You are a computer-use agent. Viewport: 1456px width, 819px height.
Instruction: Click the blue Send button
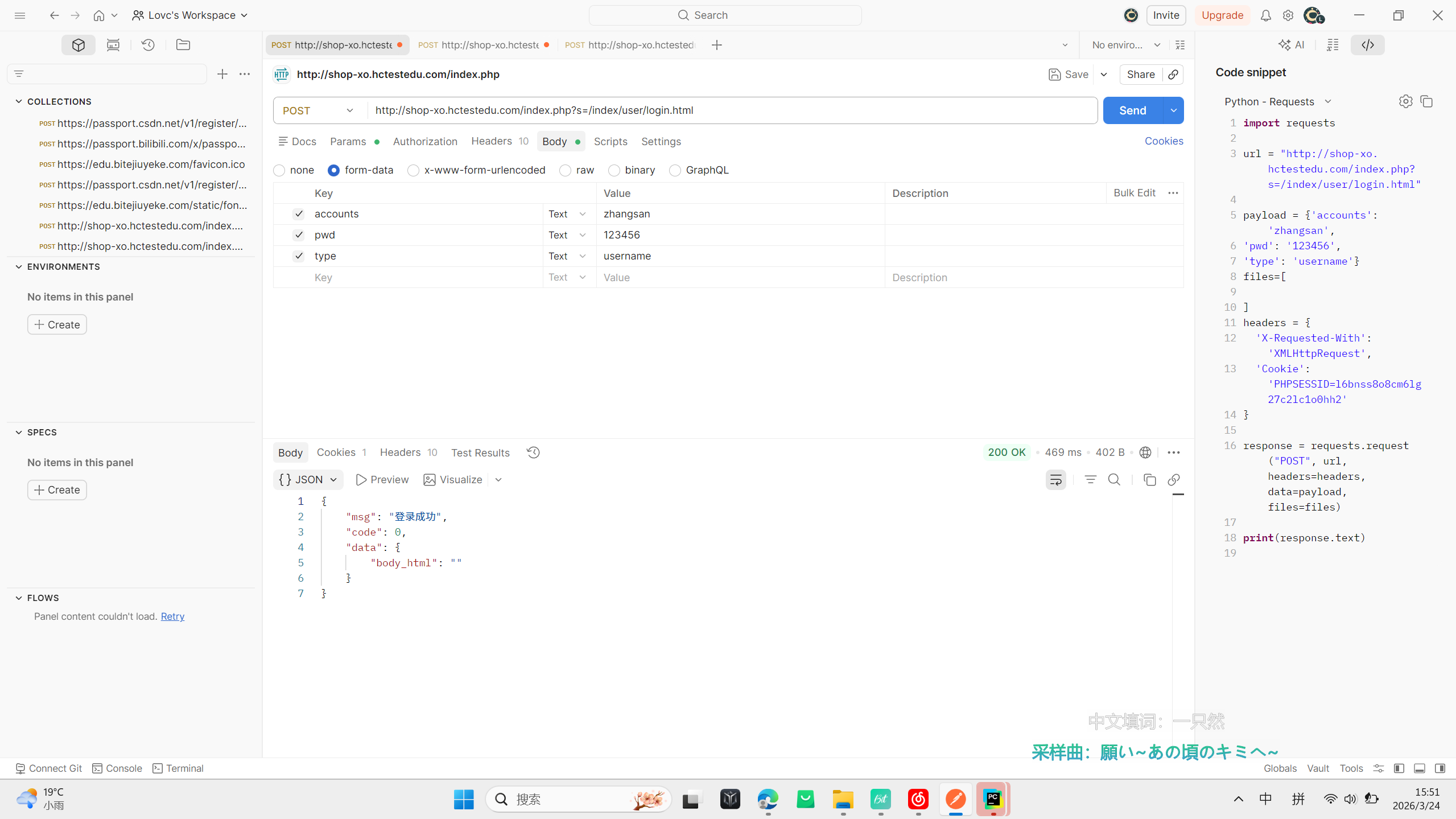(1132, 110)
